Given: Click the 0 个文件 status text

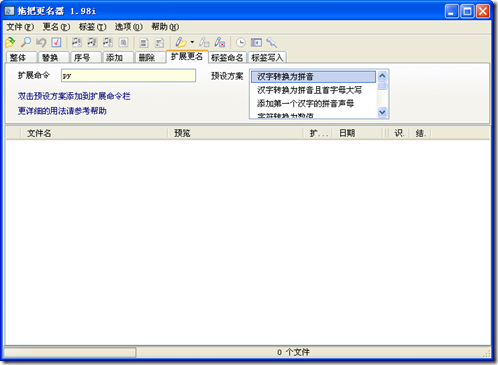Looking at the screenshot, I should tap(293, 352).
